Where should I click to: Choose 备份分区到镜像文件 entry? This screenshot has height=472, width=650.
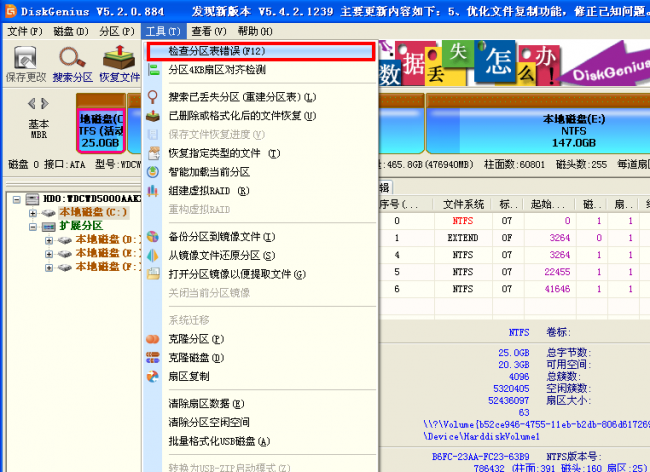pos(261,237)
